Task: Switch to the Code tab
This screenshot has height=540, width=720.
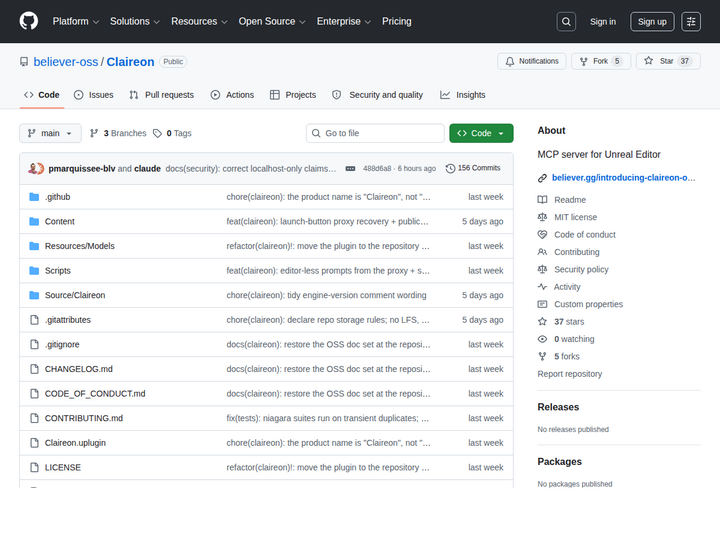Action: point(42,95)
